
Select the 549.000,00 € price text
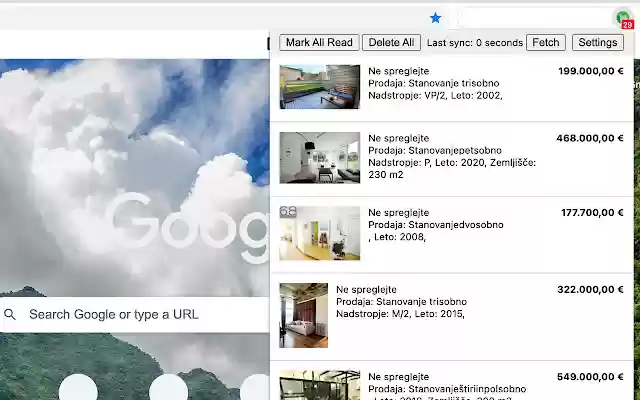pyautogui.click(x=590, y=377)
